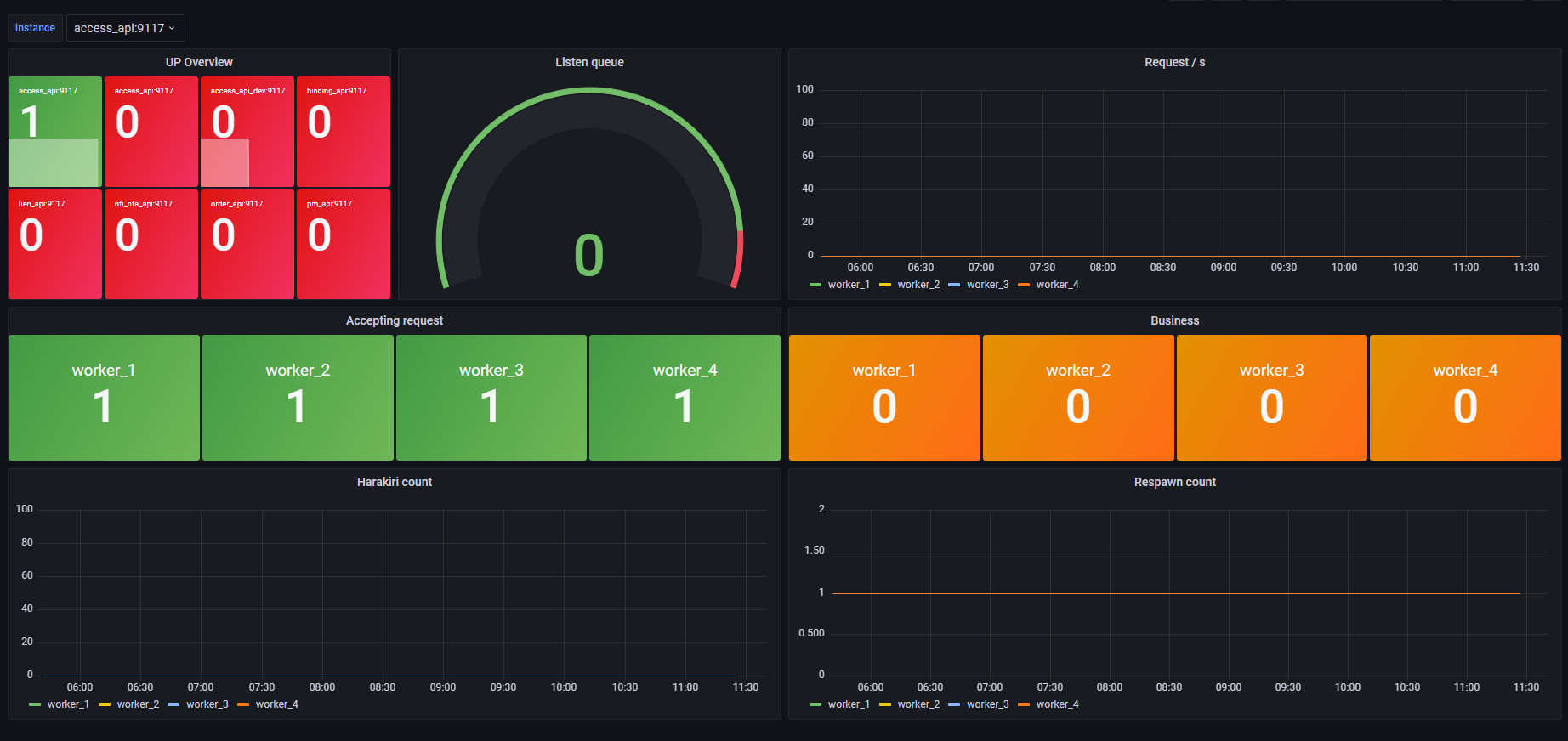The width and height of the screenshot is (1568, 741).
Task: Click the instance variable label
Action: pos(35,28)
